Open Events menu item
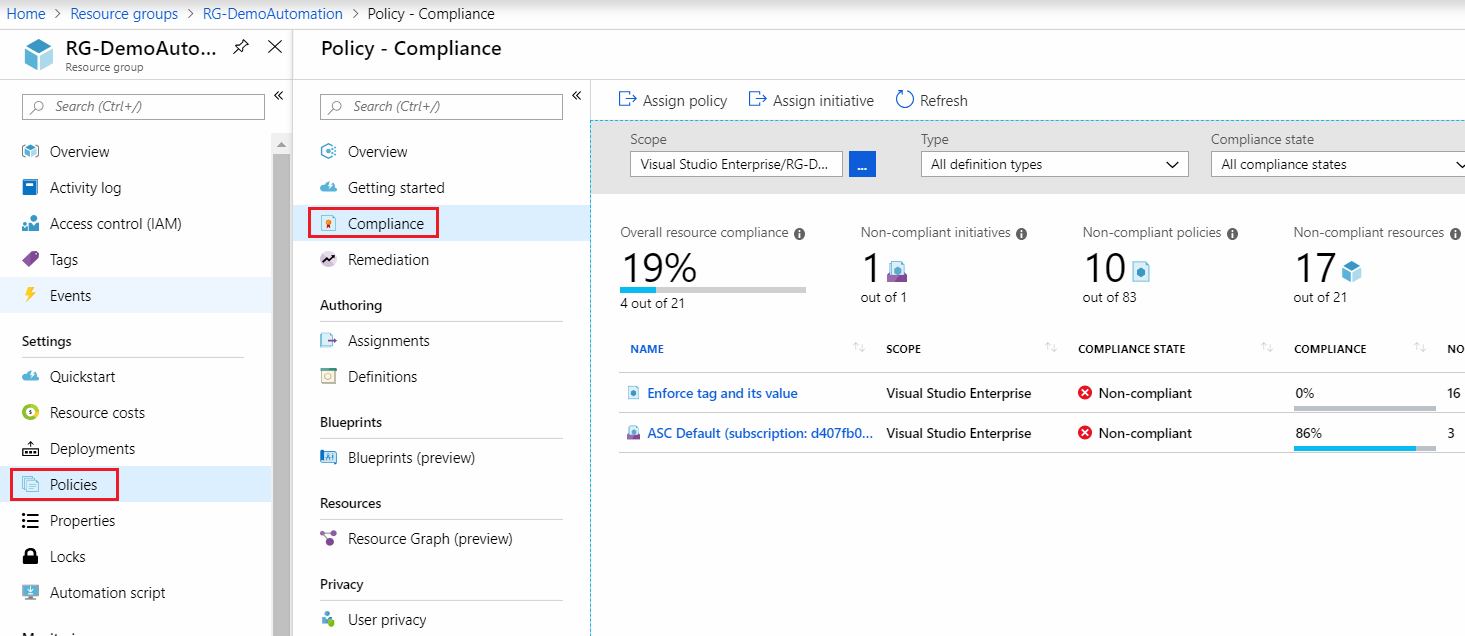The height and width of the screenshot is (636, 1465). pos(70,296)
